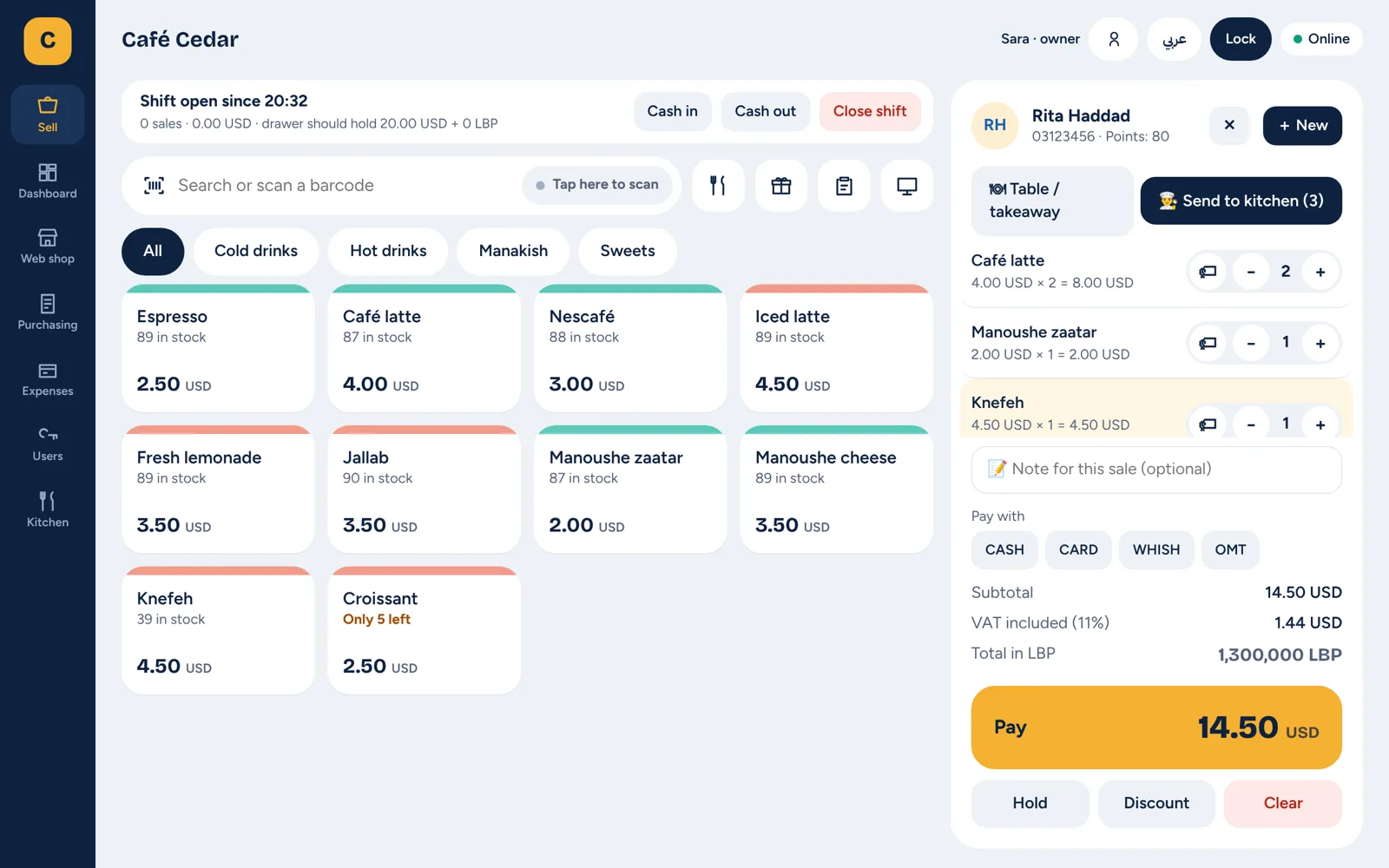Image resolution: width=1389 pixels, height=868 pixels.
Task: Toggle Tap here to scan
Action: [597, 185]
